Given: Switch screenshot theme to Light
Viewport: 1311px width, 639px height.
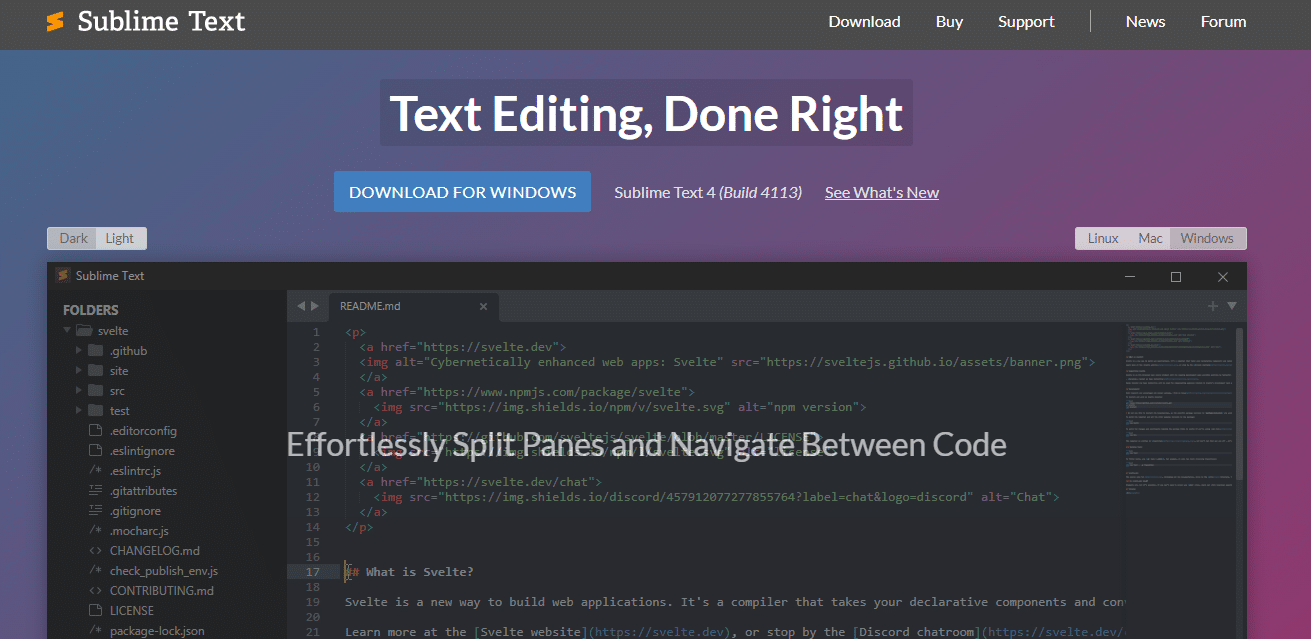Looking at the screenshot, I should point(121,238).
